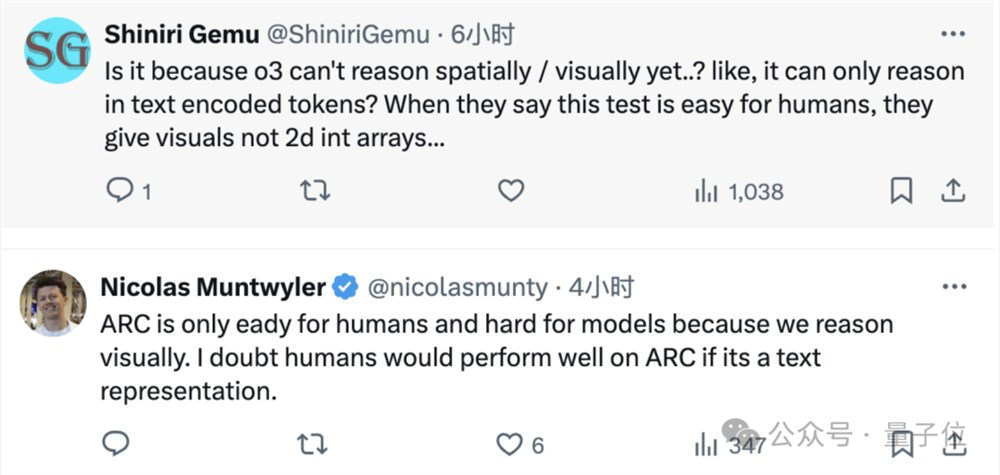Click the Nicolas Muntwyler display name

pos(213,288)
